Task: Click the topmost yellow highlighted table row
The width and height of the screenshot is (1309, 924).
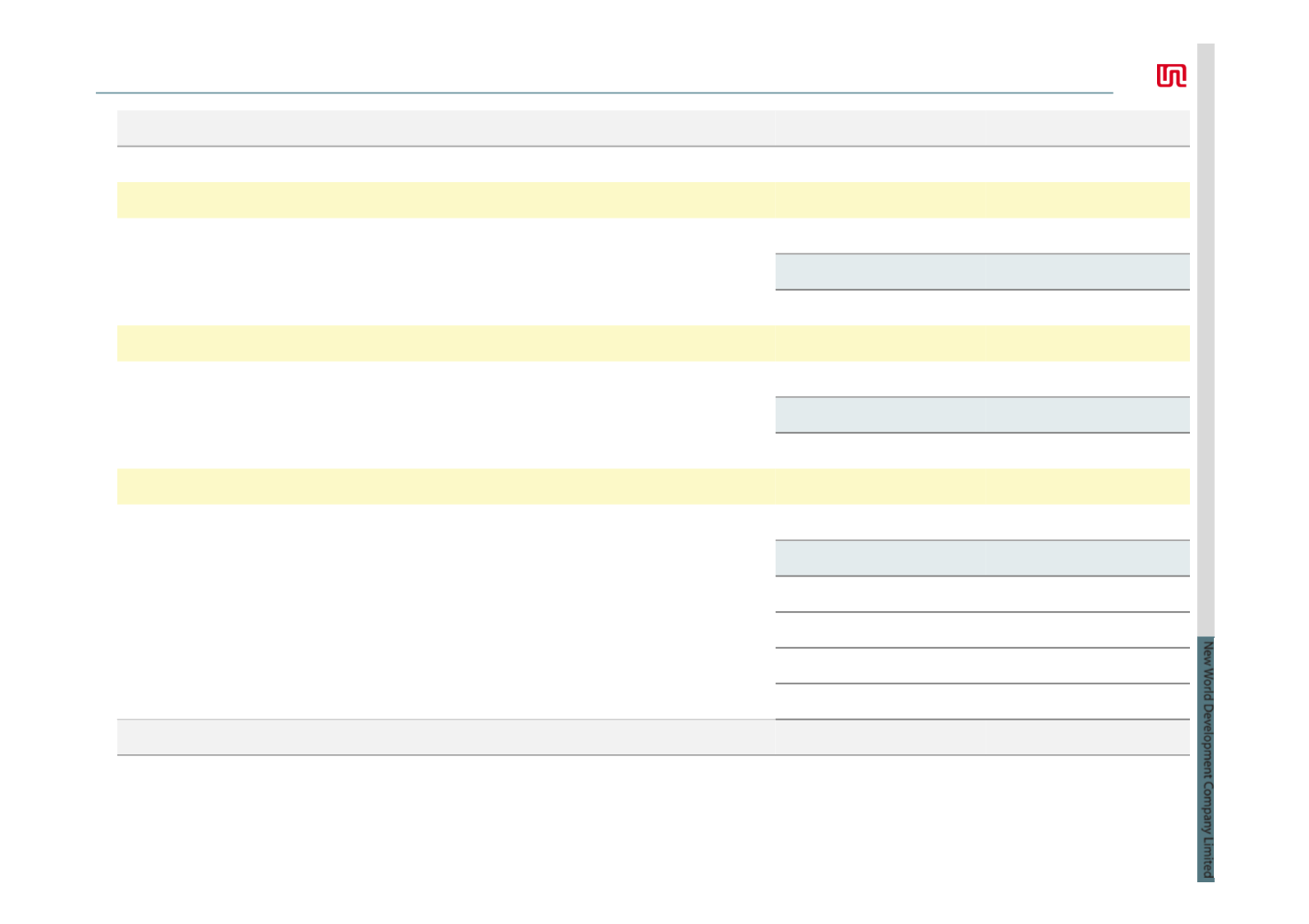Action: coord(653,200)
